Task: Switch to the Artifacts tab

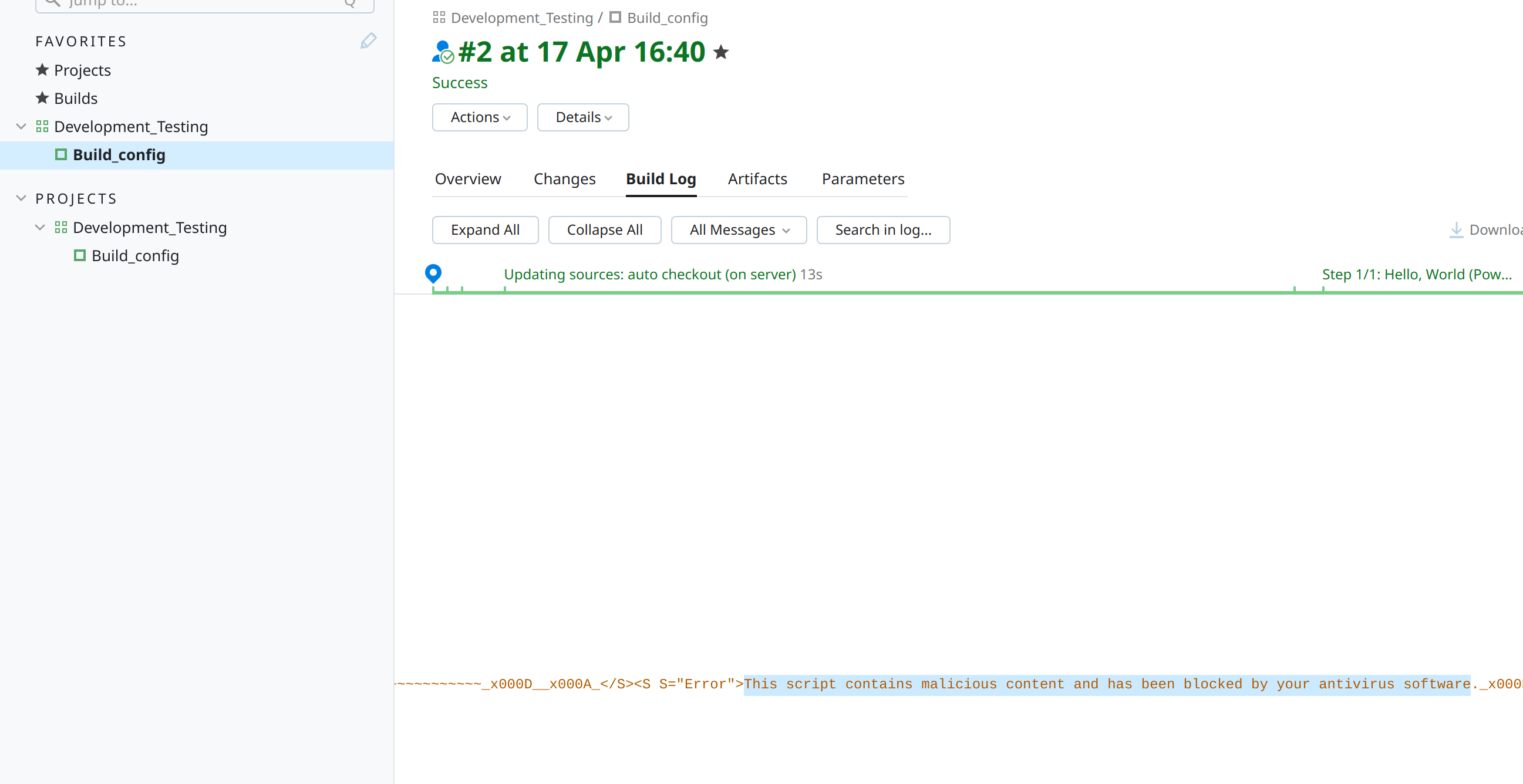Action: pyautogui.click(x=757, y=179)
